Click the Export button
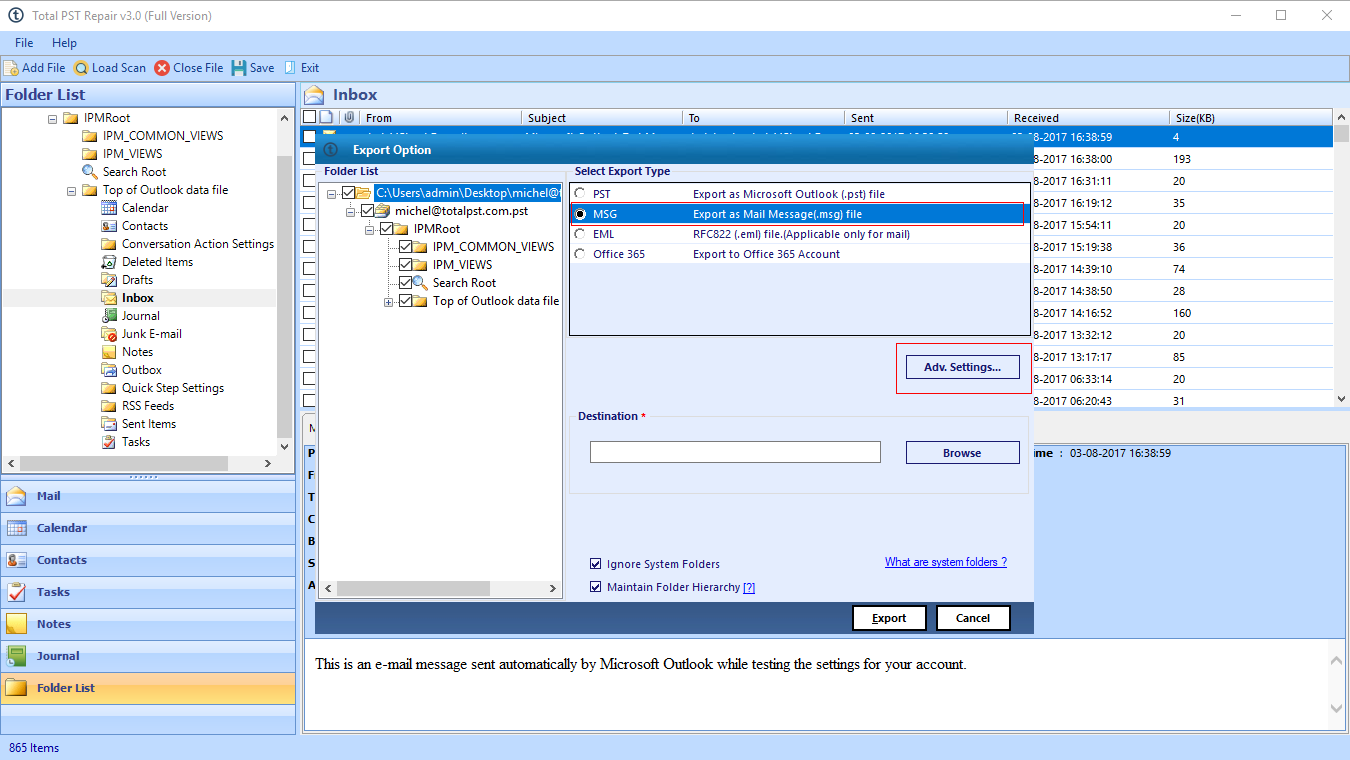Screen dimensions: 1350x760 tap(889, 618)
